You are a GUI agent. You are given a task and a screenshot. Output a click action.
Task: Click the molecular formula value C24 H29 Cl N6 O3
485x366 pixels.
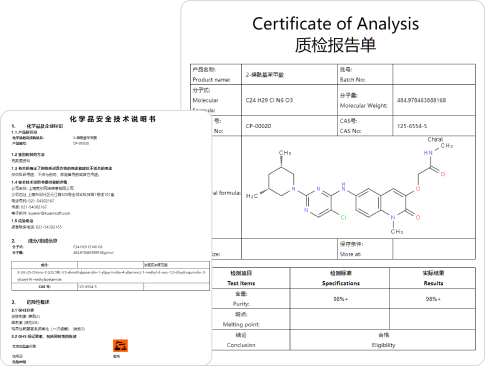(x=269, y=100)
